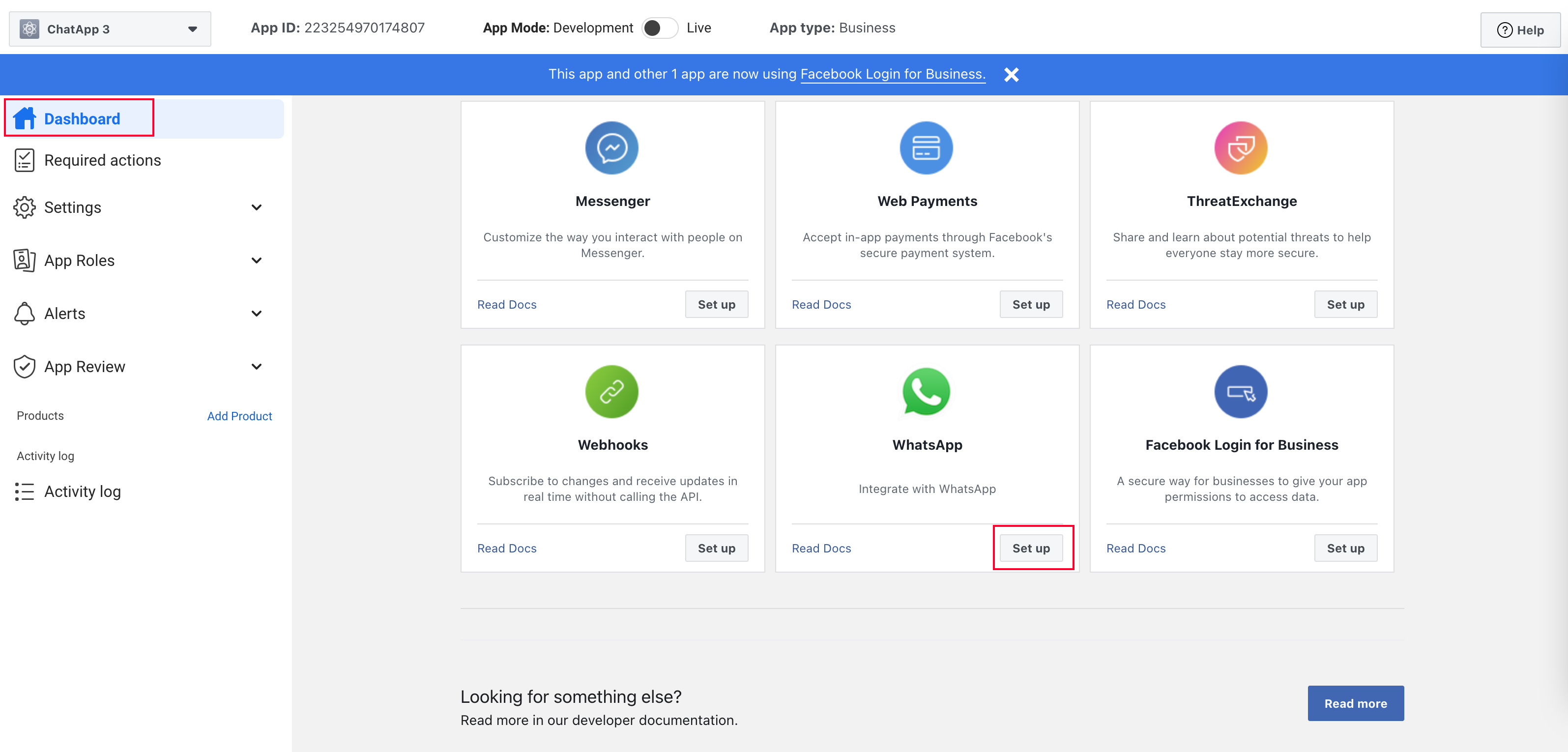
Task: Click the ThreatExchange shield icon
Action: click(x=1241, y=148)
